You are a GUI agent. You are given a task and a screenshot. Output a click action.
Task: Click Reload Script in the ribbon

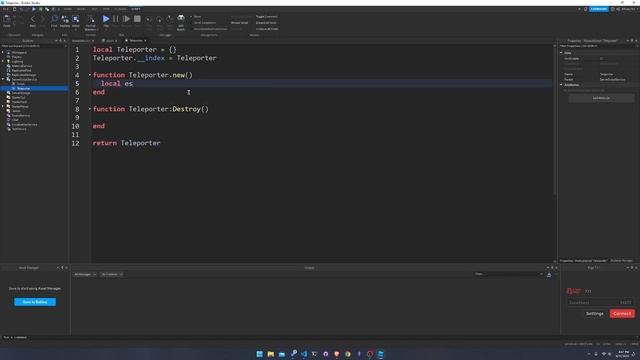pos(240,23)
